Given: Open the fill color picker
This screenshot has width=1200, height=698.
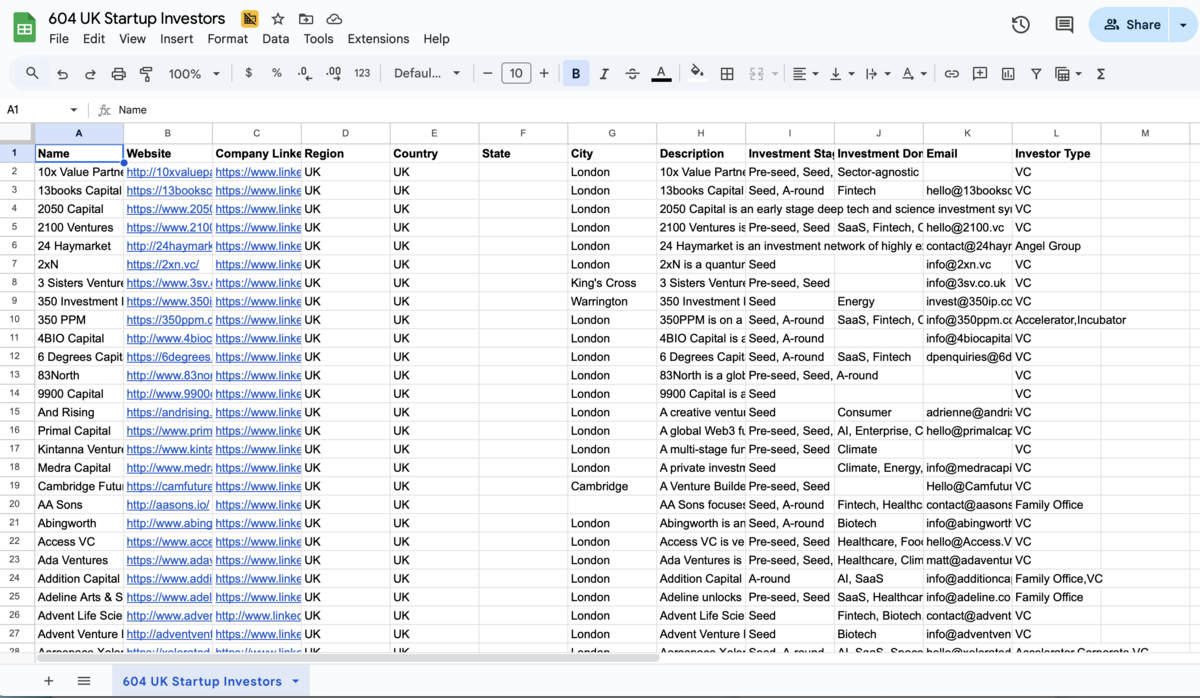Looking at the screenshot, I should click(x=697, y=74).
